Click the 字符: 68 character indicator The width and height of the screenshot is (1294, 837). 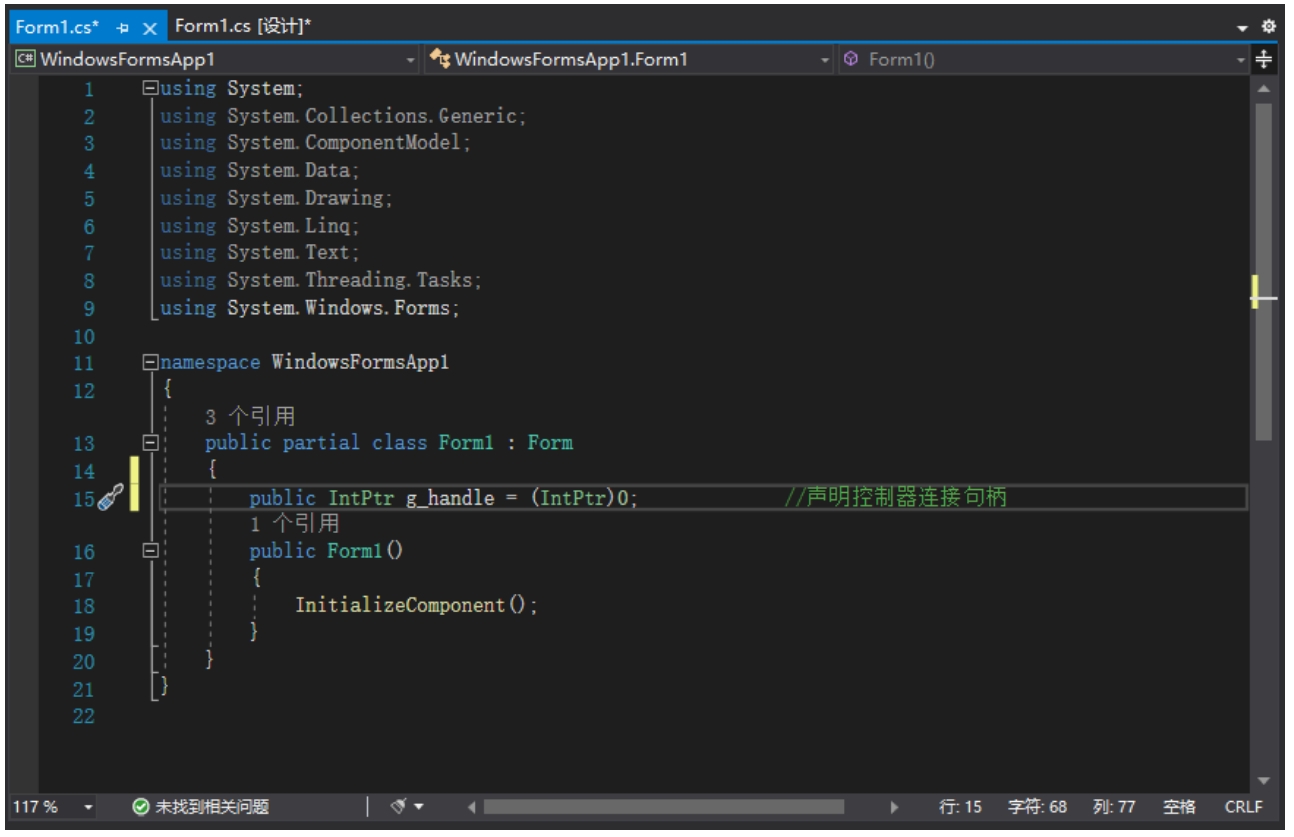pos(1038,807)
